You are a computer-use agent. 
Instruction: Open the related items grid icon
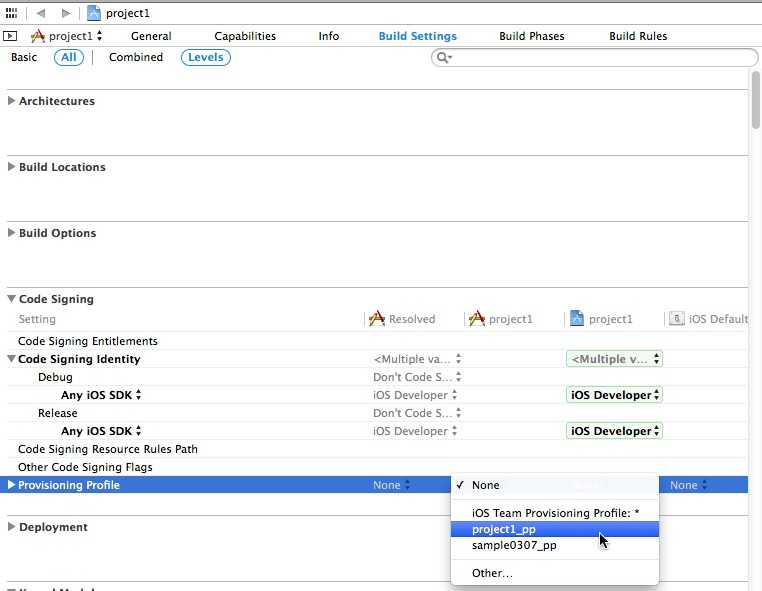point(11,13)
